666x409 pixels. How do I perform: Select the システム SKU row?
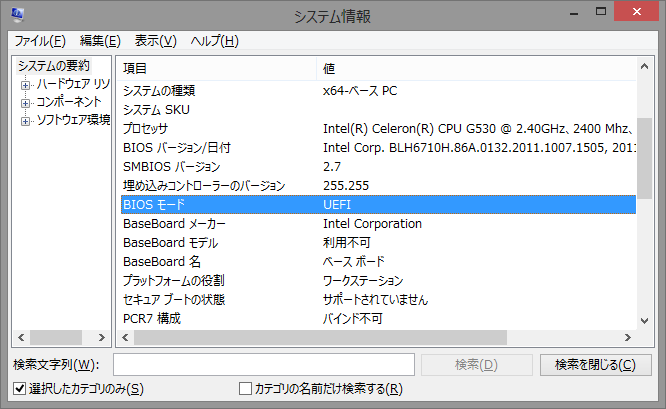click(378, 110)
